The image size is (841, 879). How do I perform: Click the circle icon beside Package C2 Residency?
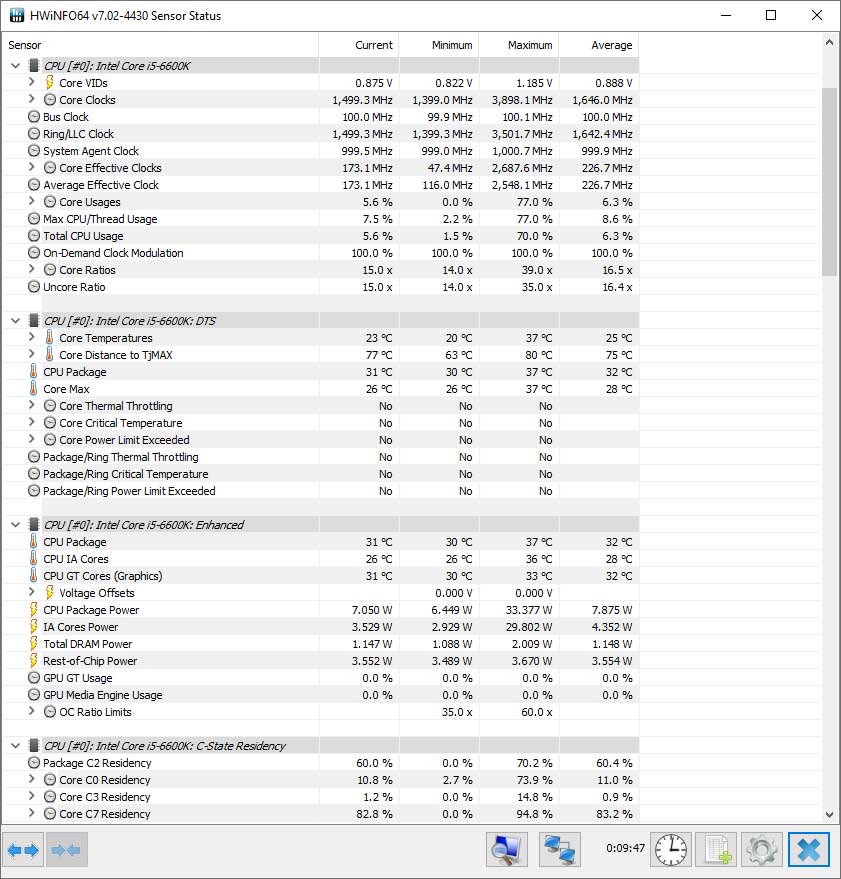pos(34,763)
